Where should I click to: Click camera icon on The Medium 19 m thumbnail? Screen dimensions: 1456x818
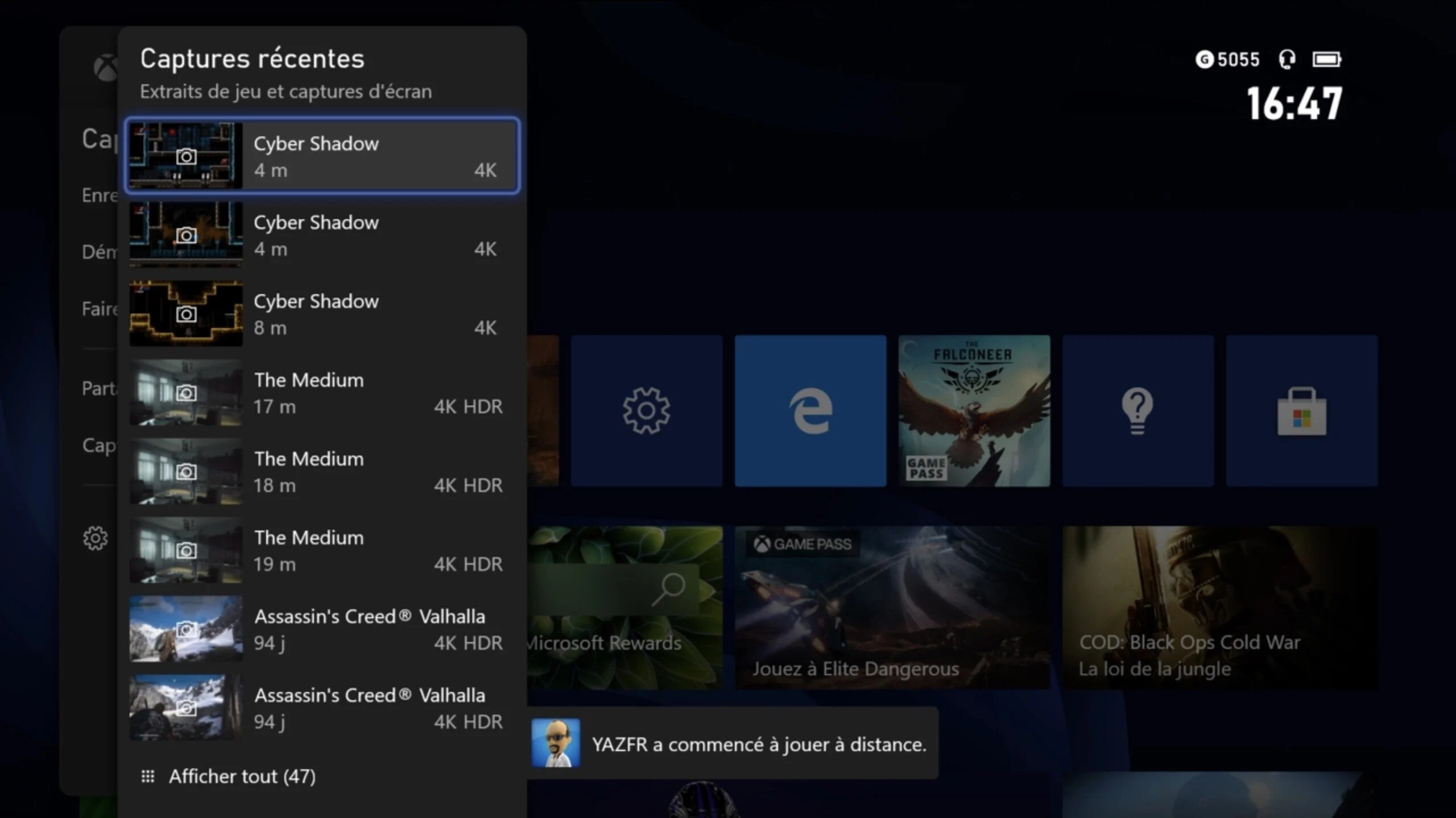[186, 550]
